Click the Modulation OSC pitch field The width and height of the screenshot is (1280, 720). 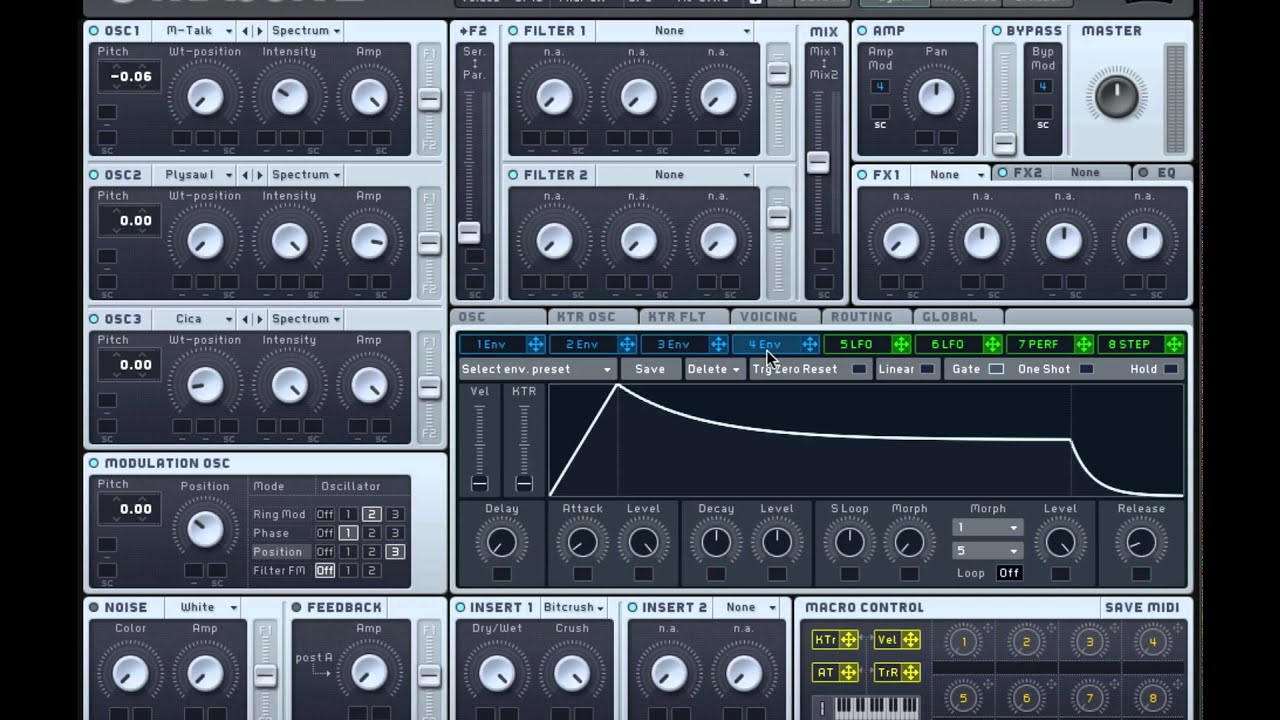click(x=130, y=508)
